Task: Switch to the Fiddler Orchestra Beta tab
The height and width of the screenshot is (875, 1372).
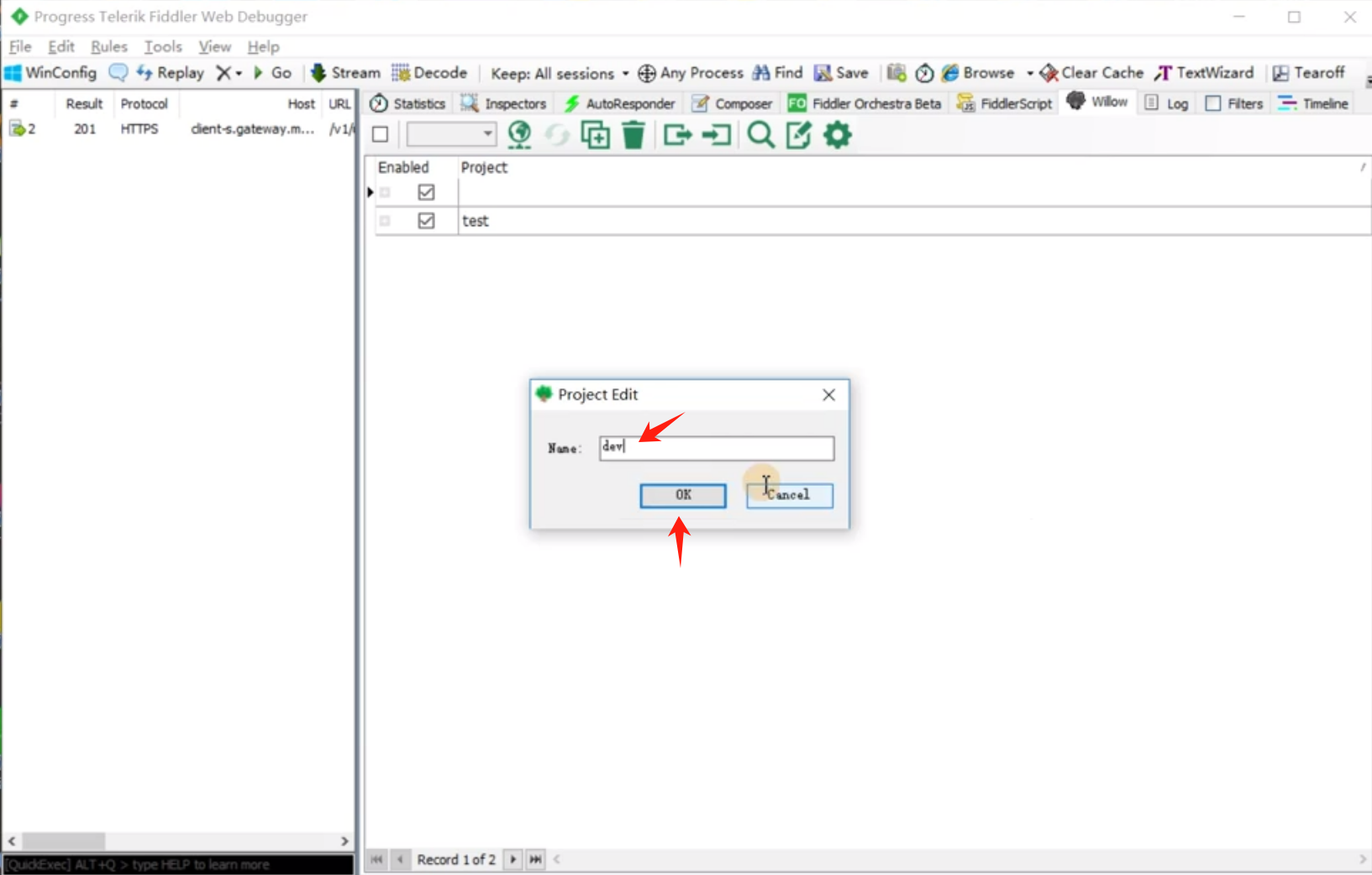Action: [865, 103]
